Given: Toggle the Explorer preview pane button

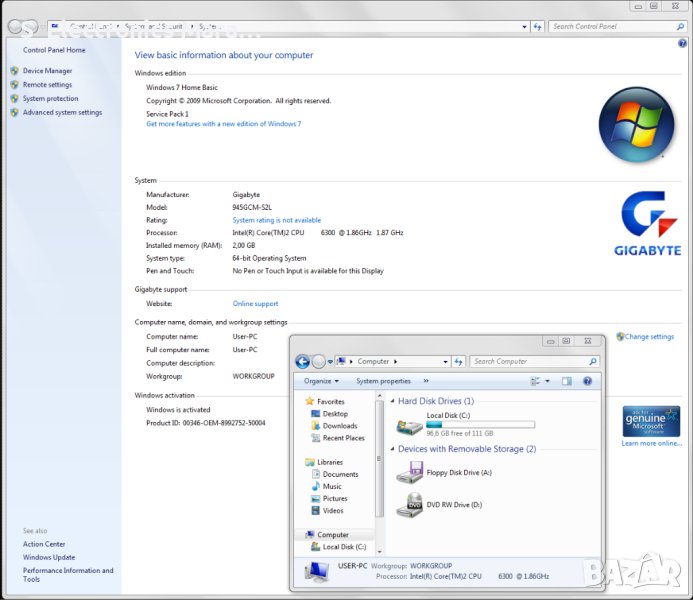Looking at the screenshot, I should pos(567,381).
